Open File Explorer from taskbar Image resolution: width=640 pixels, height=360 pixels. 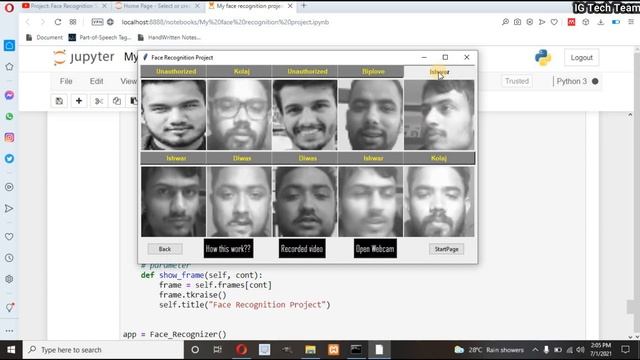[310, 350]
